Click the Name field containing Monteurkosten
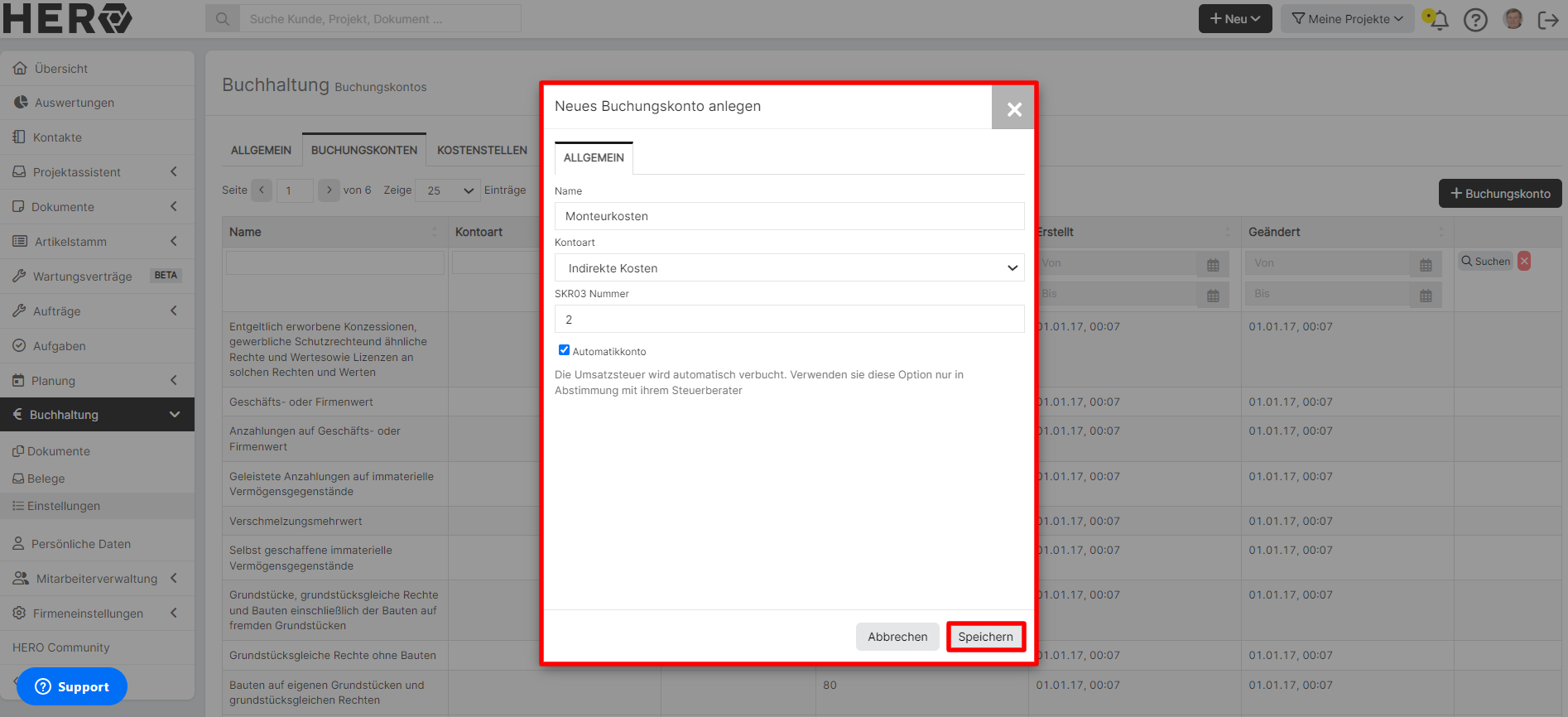The image size is (1568, 717). click(x=790, y=216)
